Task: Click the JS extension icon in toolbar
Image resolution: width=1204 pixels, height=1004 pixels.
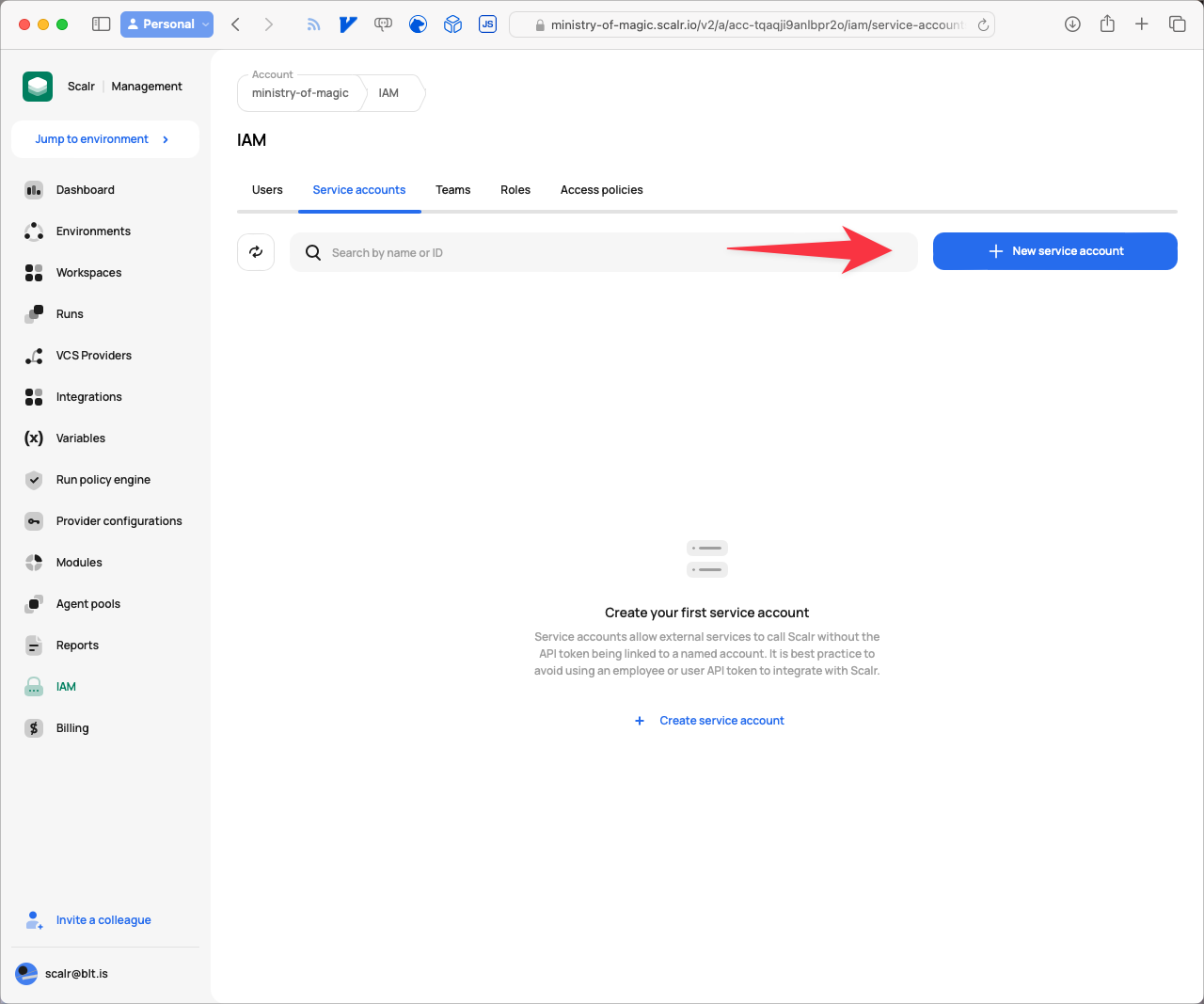Action: click(x=487, y=24)
